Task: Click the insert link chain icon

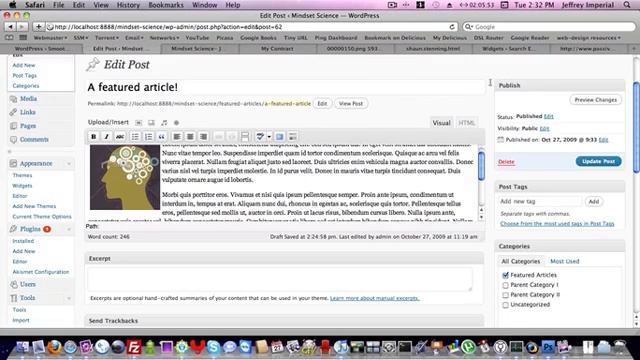Action: tap(218, 137)
